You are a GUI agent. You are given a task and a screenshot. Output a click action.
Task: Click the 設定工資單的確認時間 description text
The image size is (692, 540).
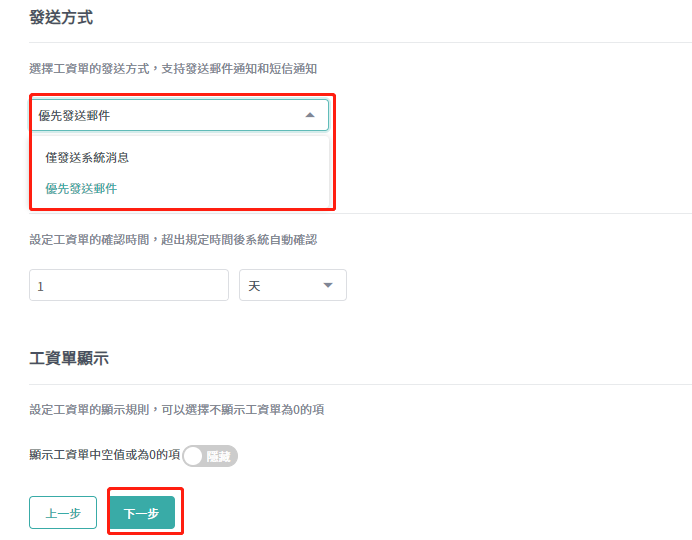tap(173, 240)
